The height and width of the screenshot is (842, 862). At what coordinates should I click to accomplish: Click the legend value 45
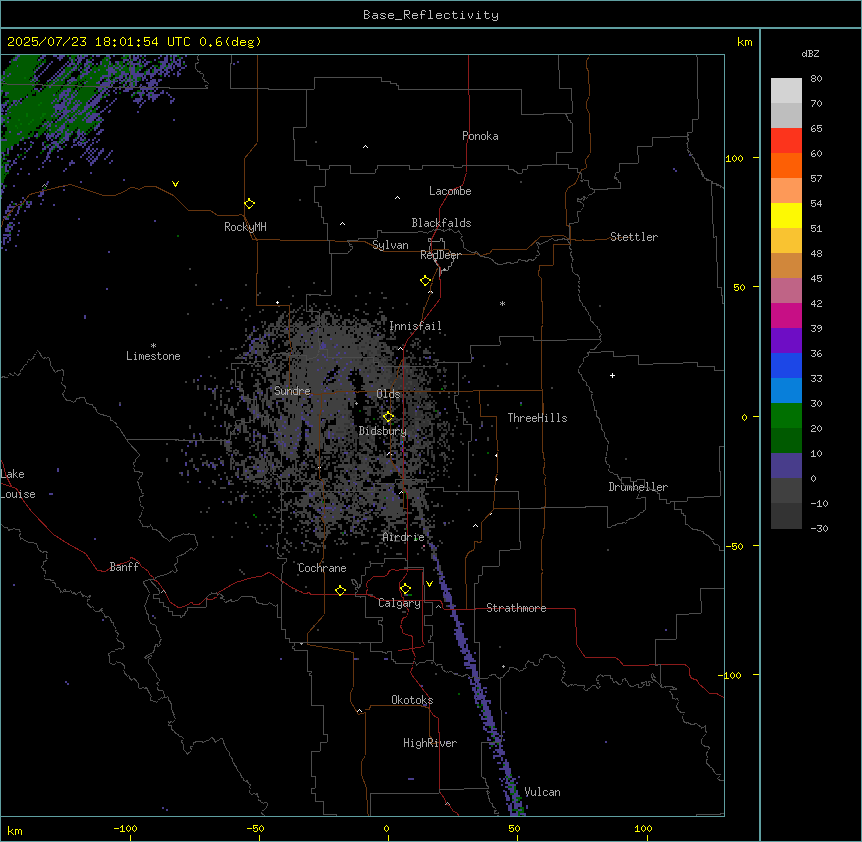[816, 279]
